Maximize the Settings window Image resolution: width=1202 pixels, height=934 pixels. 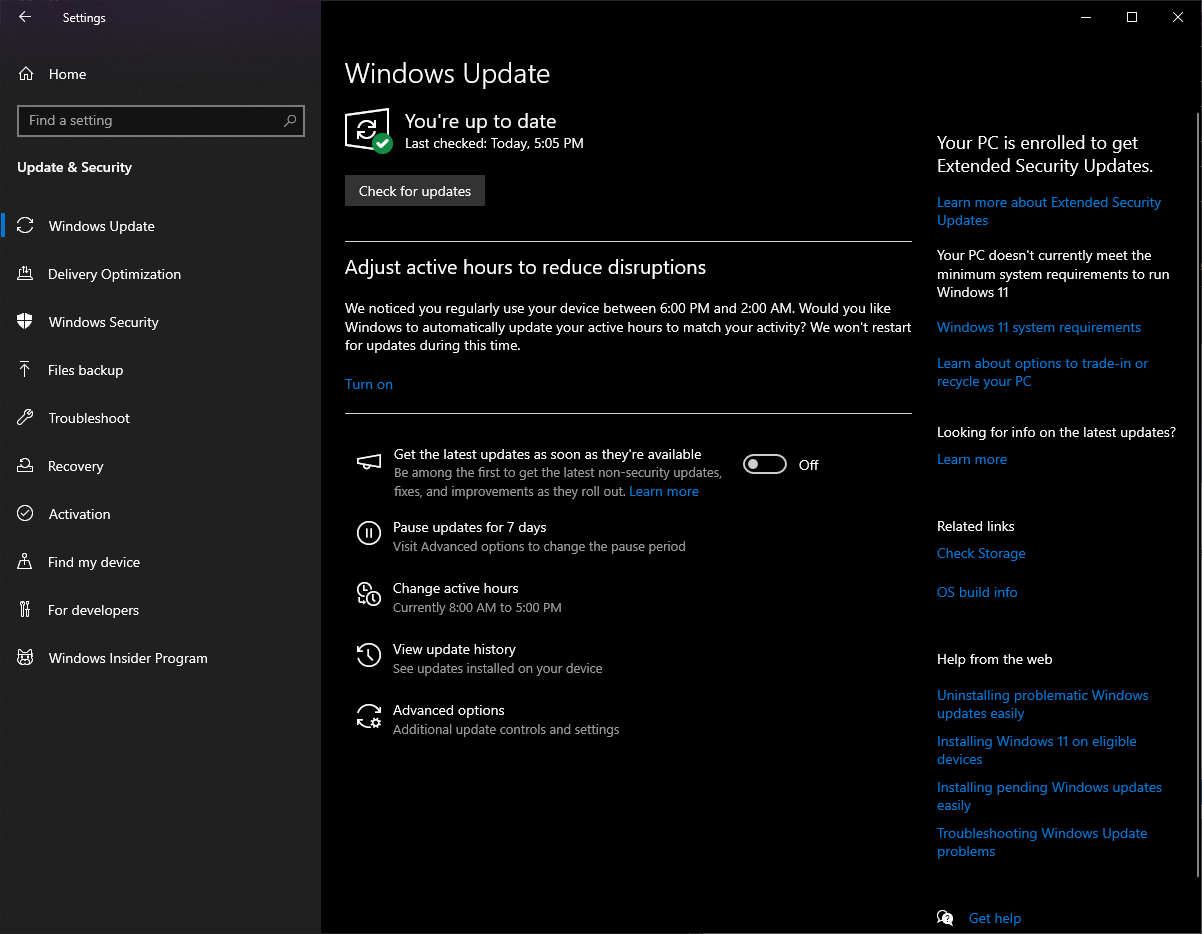tap(1132, 17)
